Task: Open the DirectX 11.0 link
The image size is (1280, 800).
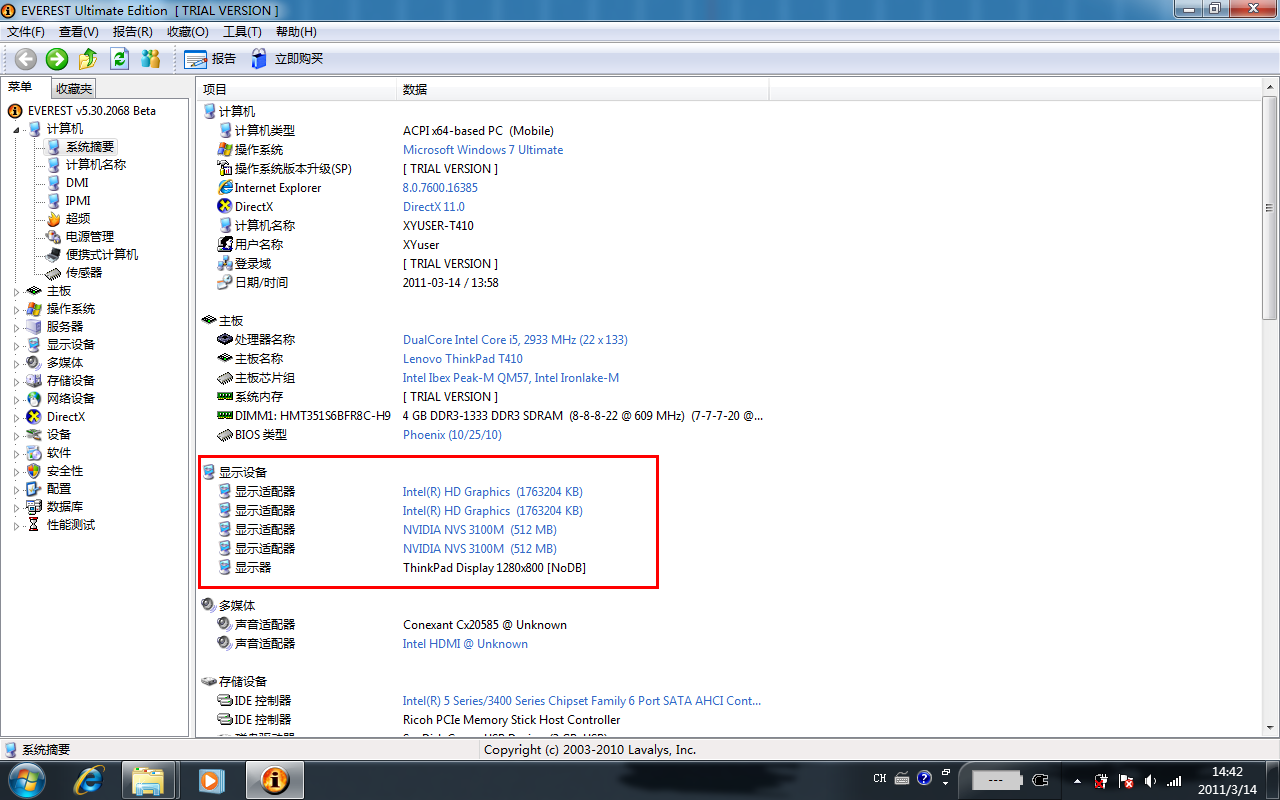Action: [434, 207]
